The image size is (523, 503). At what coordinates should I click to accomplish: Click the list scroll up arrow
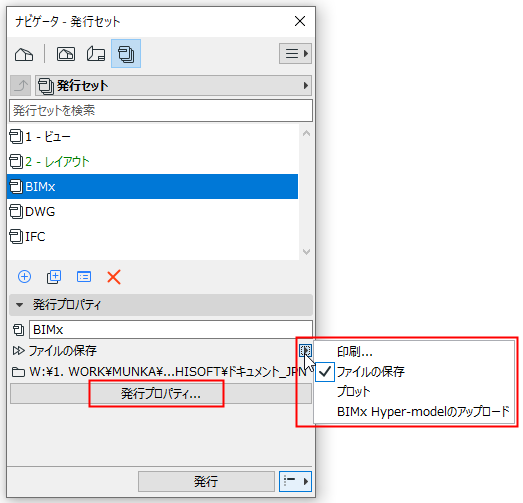(306, 134)
